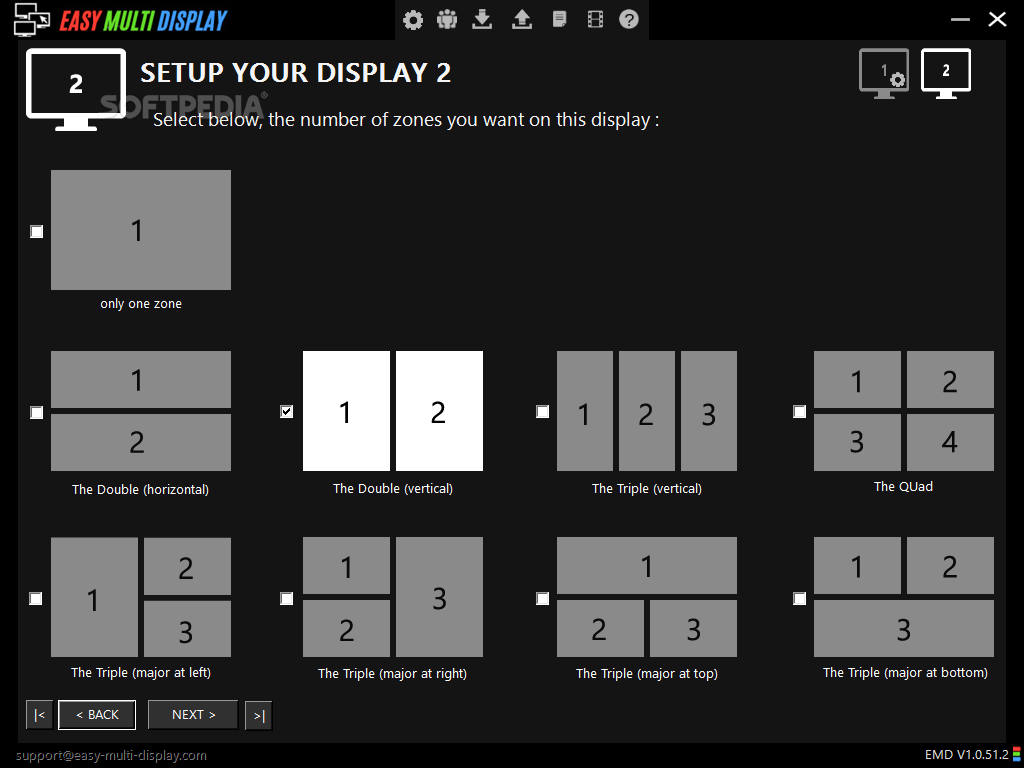Click 'The QUad' label
The image size is (1024, 768).
point(903,487)
